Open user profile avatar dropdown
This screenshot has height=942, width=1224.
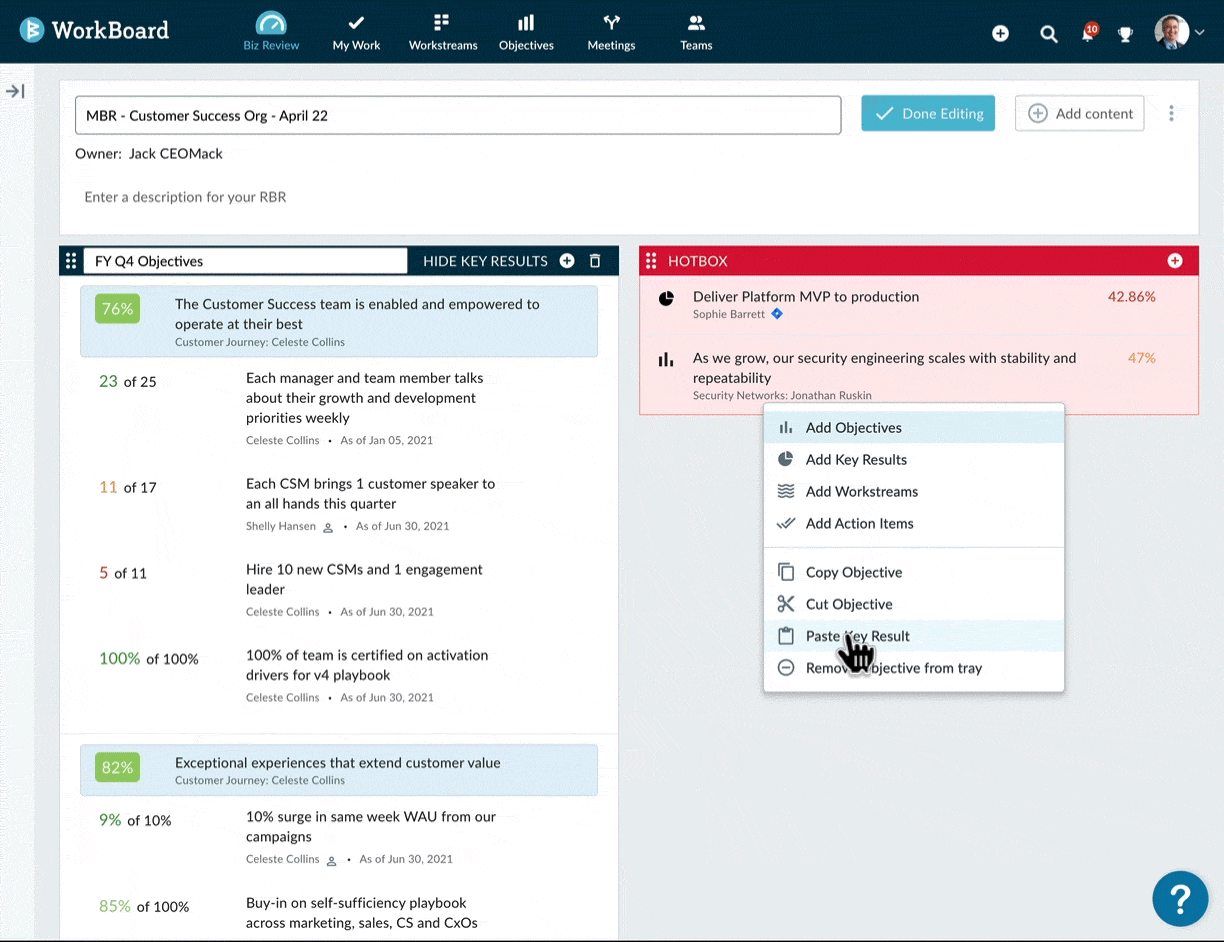tap(1178, 33)
